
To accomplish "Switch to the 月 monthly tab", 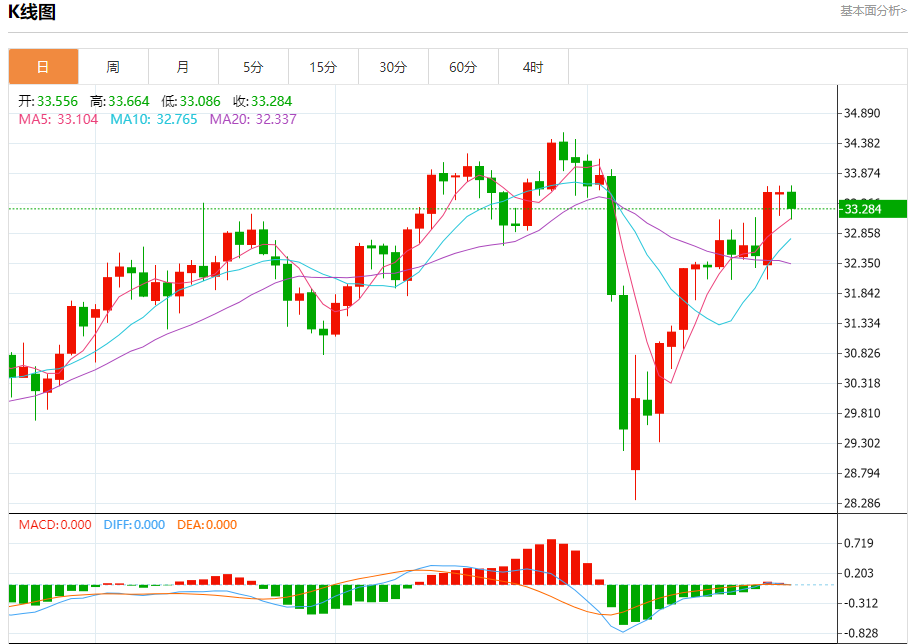I will coord(183,67).
